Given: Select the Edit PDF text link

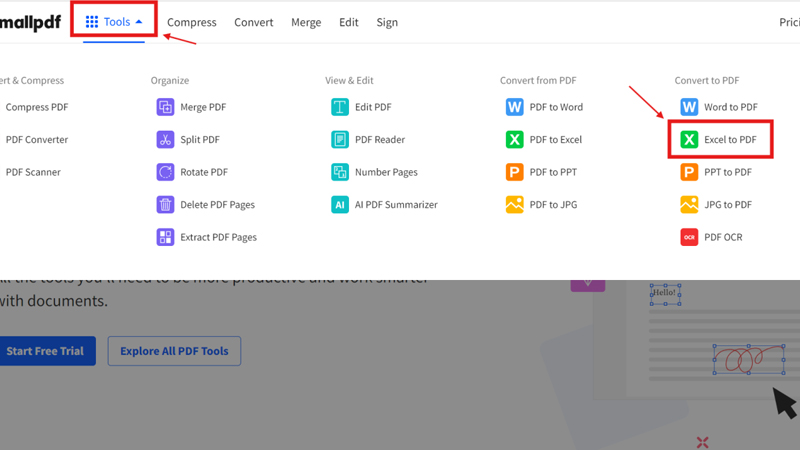Looking at the screenshot, I should pos(373,107).
